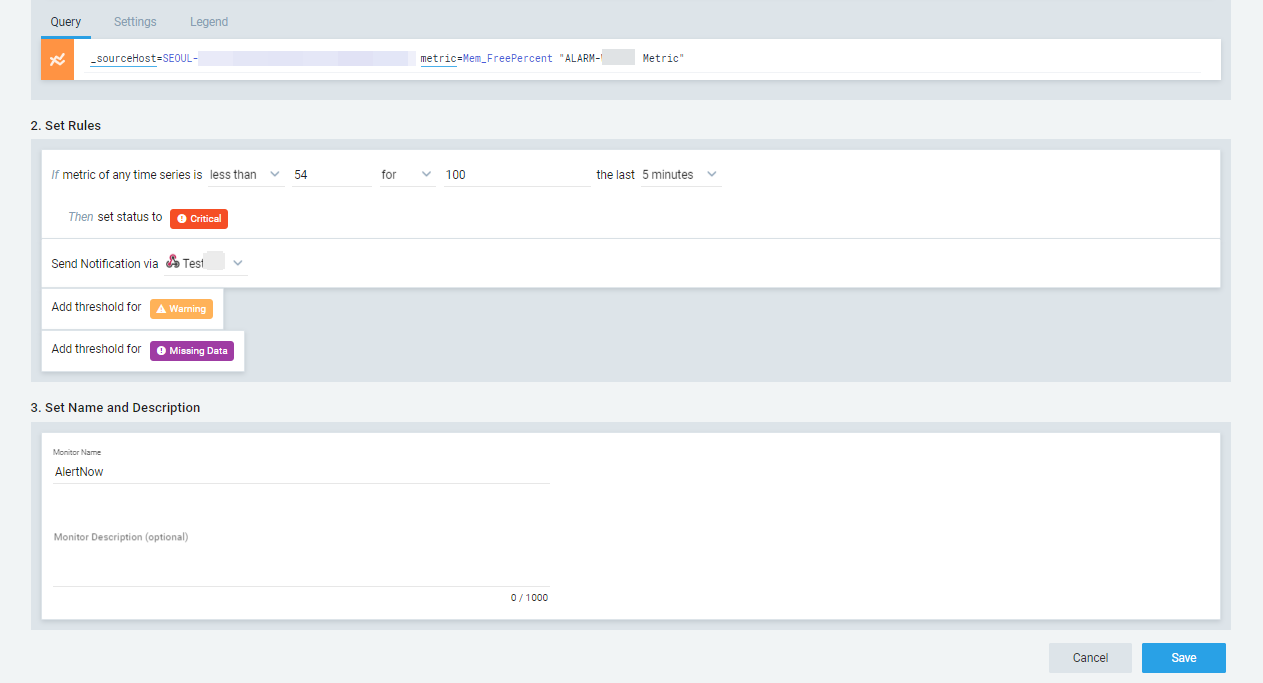
Task: Click the Mem_FreePercent metric value in query
Action: point(507,59)
